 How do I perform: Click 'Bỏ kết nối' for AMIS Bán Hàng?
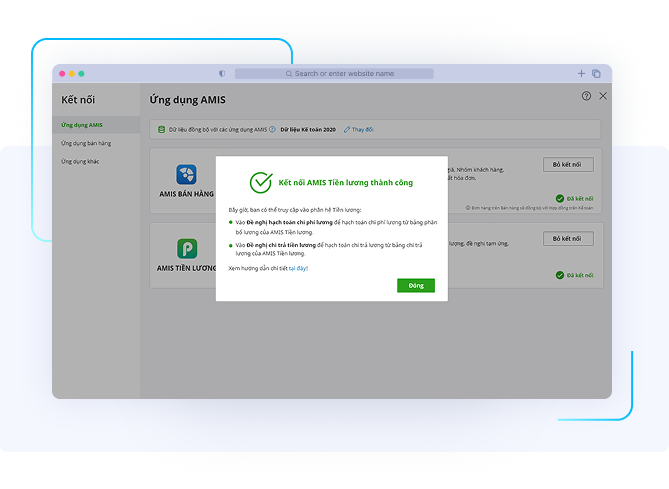570,164
